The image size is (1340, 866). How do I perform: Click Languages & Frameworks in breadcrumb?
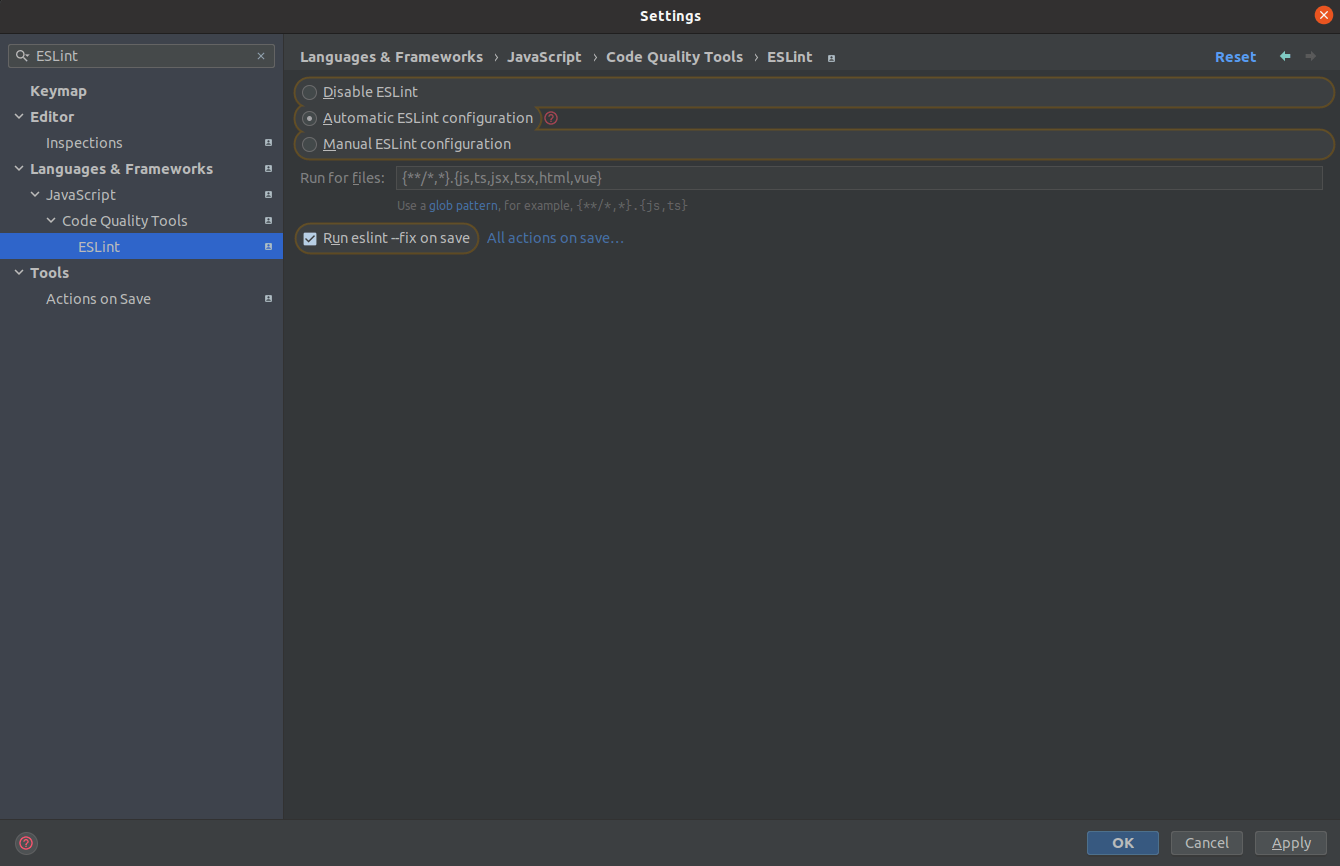[391, 57]
